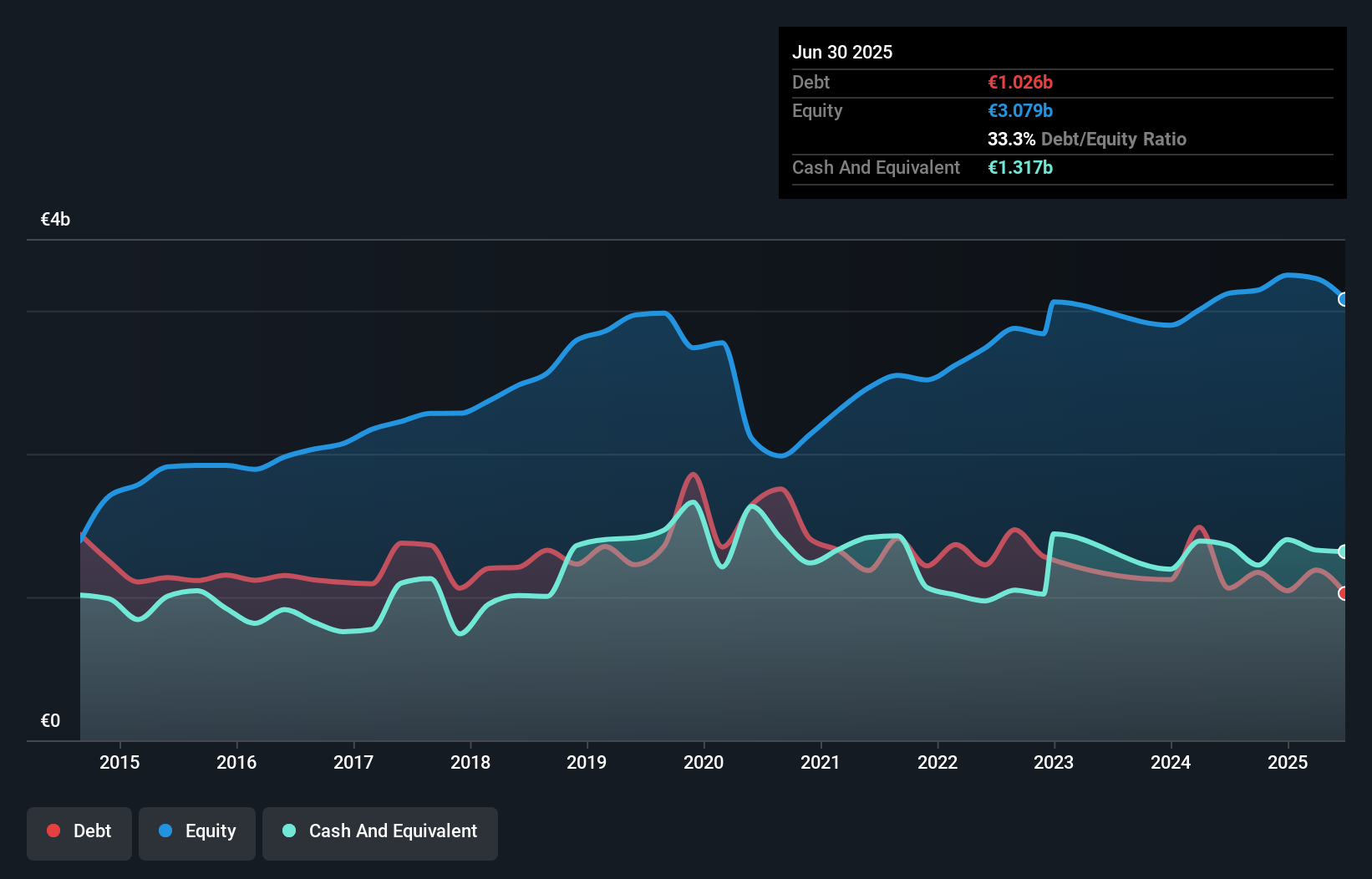This screenshot has width=1372, height=879.
Task: Click the teal Cash legend dot
Action: [289, 831]
